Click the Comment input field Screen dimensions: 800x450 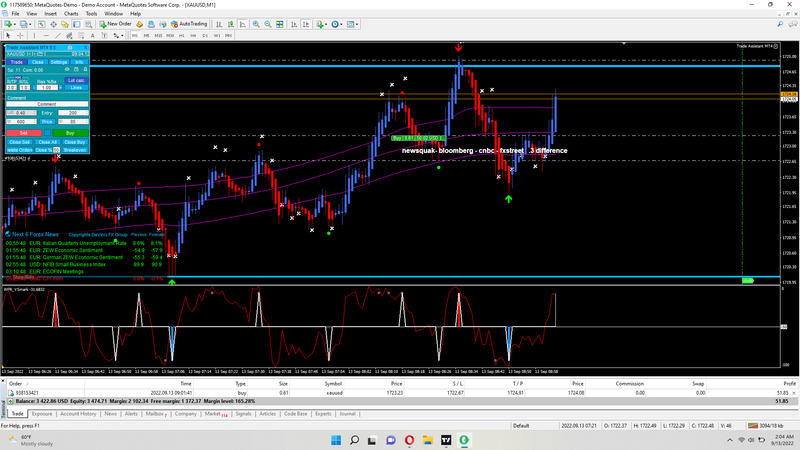tap(47, 104)
